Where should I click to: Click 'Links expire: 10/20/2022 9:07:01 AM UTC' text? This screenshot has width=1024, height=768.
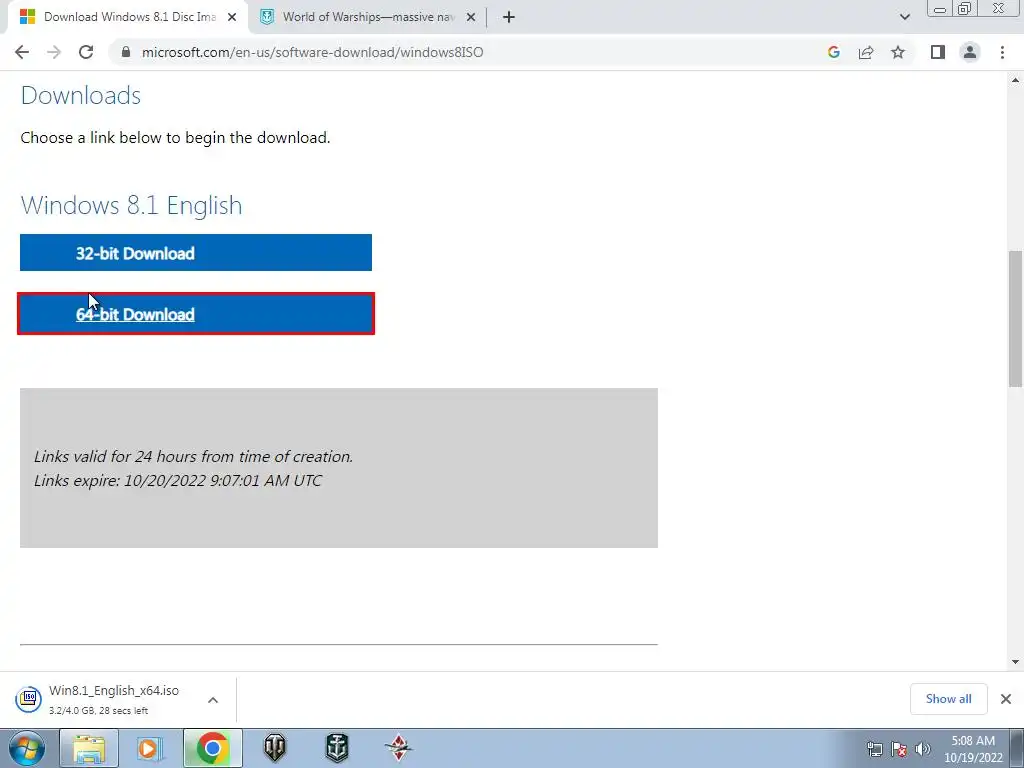tap(178, 481)
